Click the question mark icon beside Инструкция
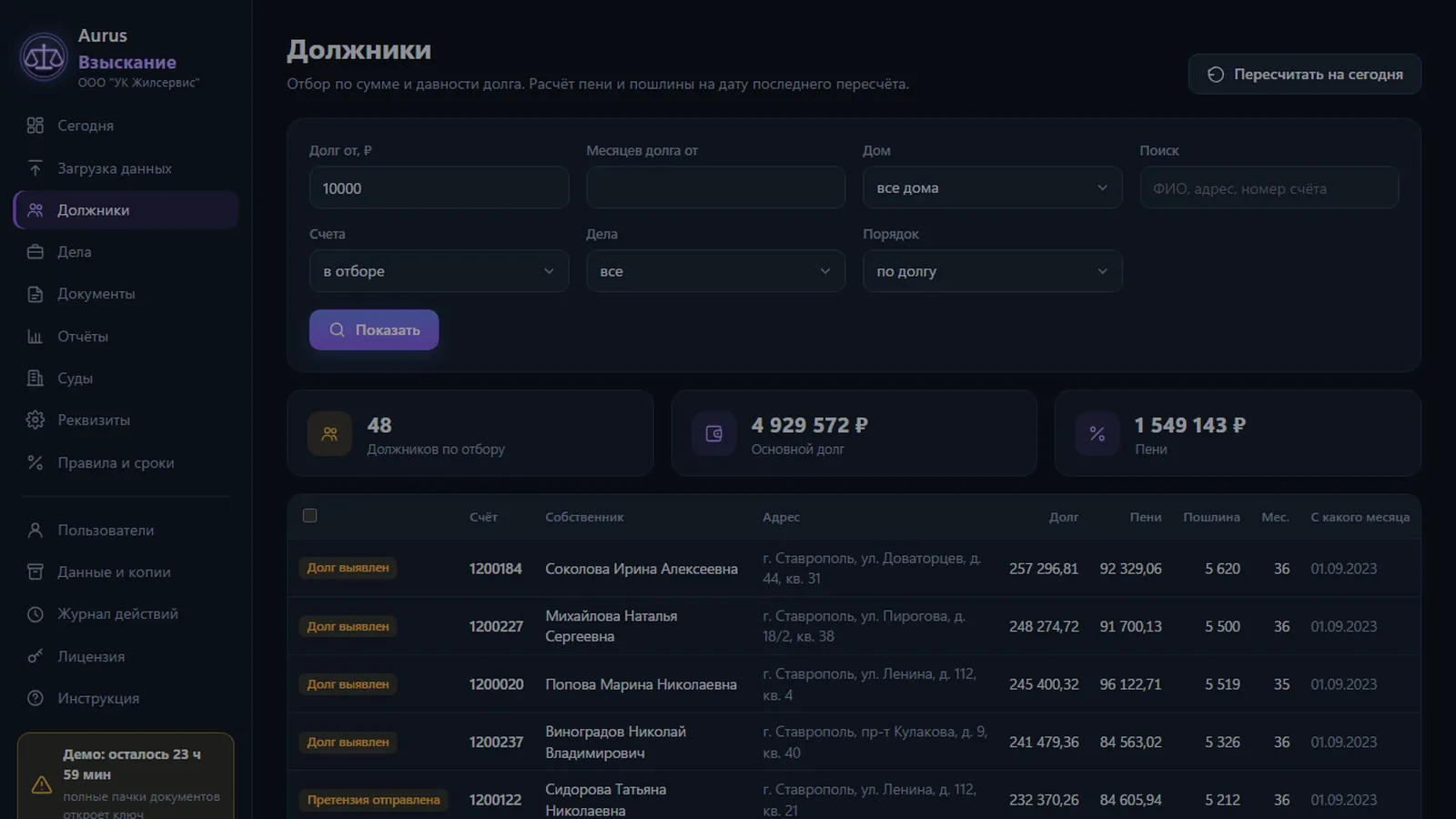The image size is (1456, 819). coord(35,699)
